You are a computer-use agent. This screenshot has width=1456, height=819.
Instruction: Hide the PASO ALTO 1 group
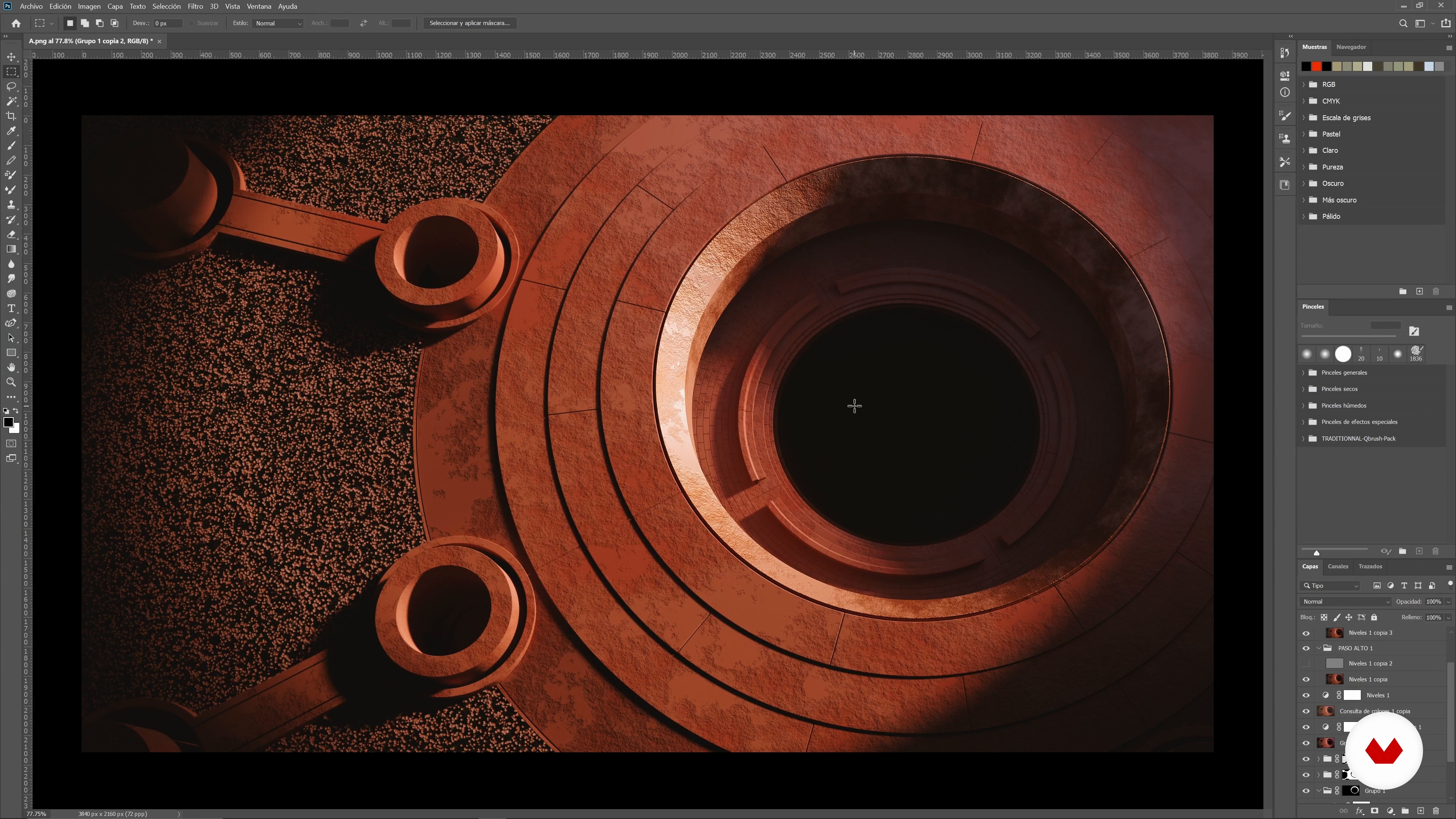pos(1305,648)
